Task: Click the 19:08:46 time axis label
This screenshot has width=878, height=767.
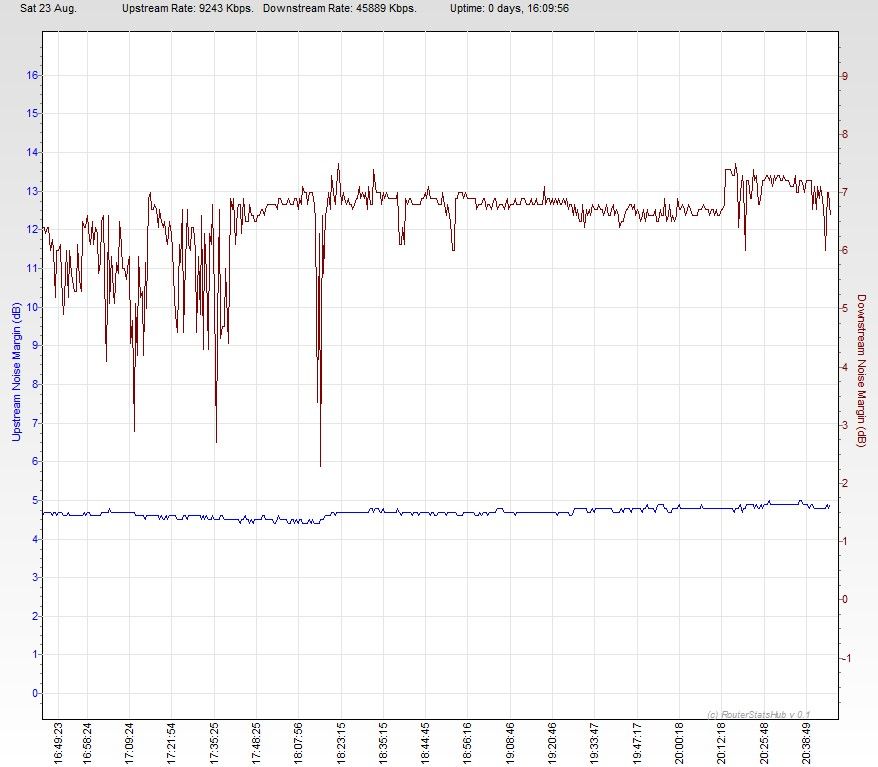Action: point(510,743)
